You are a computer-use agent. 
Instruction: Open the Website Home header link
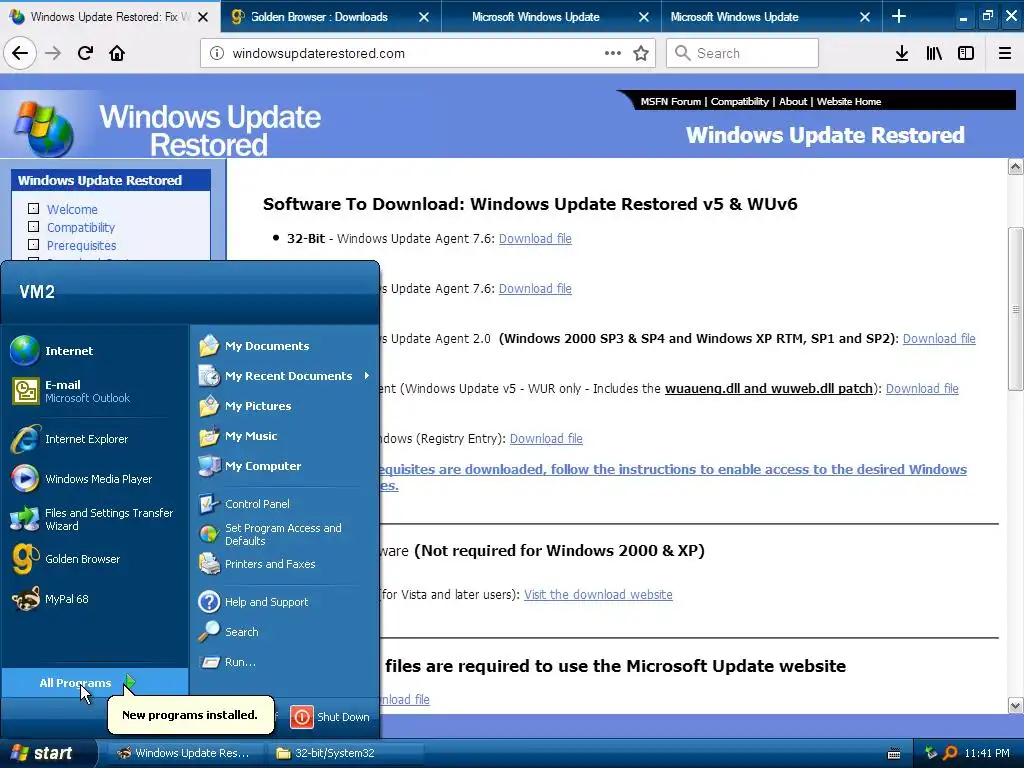(x=848, y=101)
